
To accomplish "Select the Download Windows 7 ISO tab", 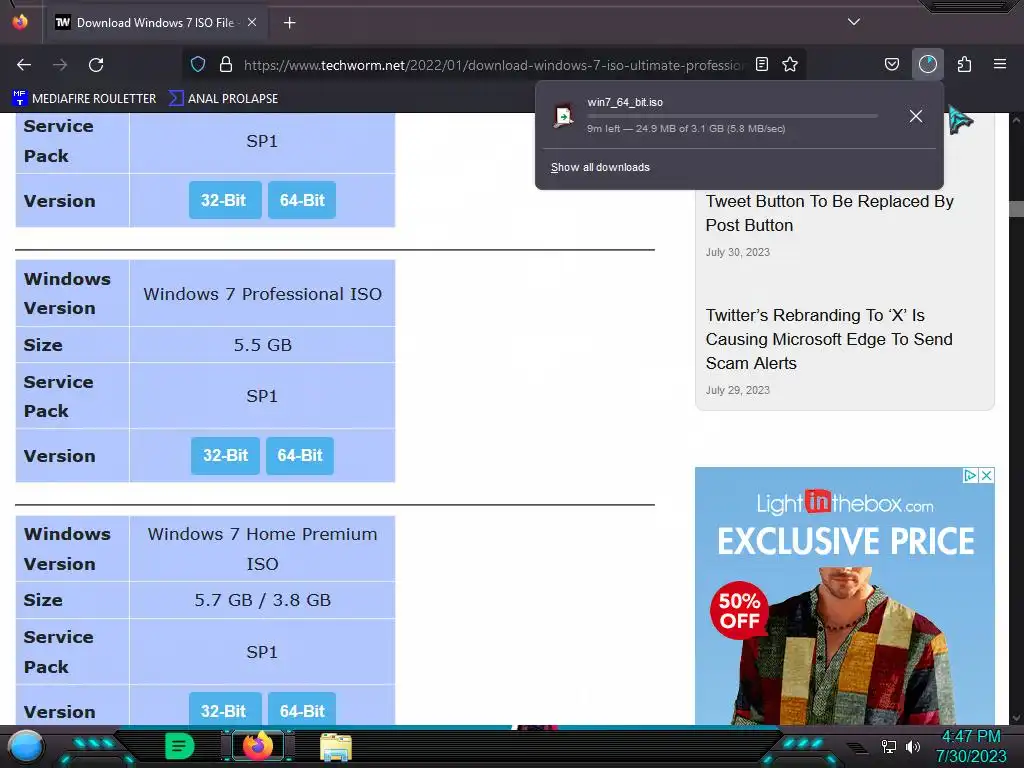I will point(155,23).
